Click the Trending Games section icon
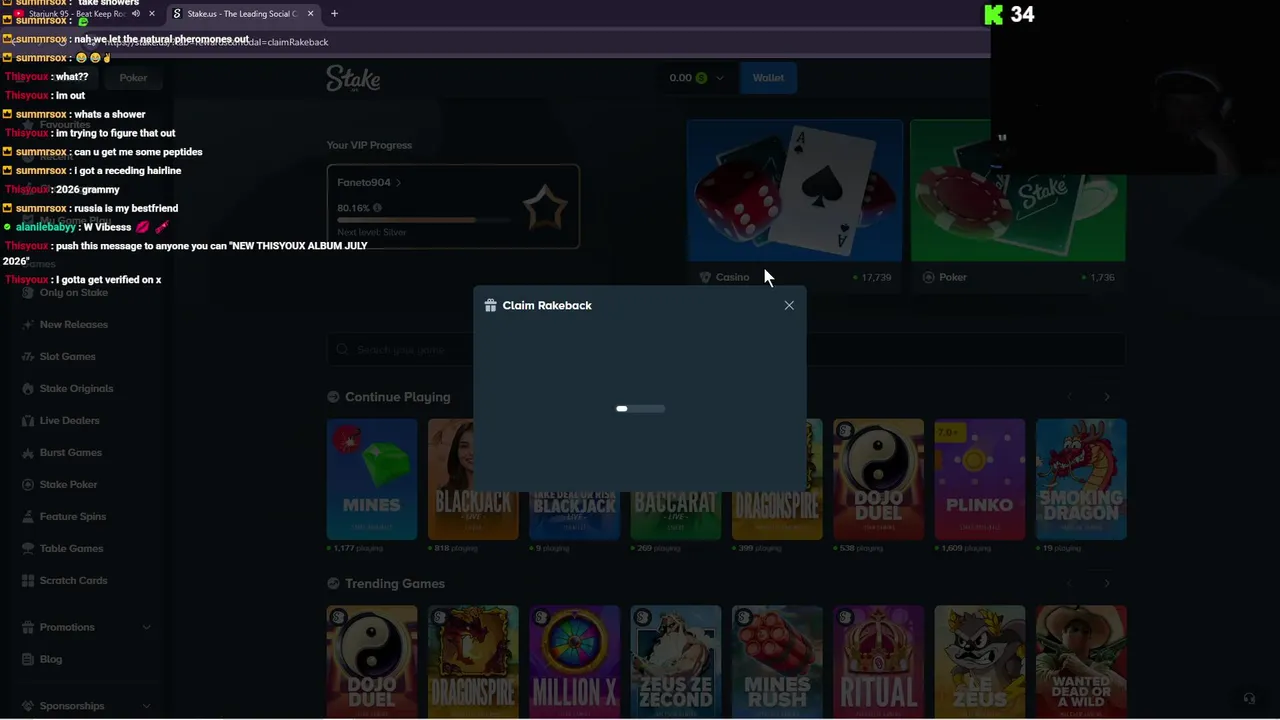The height and width of the screenshot is (720, 1280). click(333, 583)
